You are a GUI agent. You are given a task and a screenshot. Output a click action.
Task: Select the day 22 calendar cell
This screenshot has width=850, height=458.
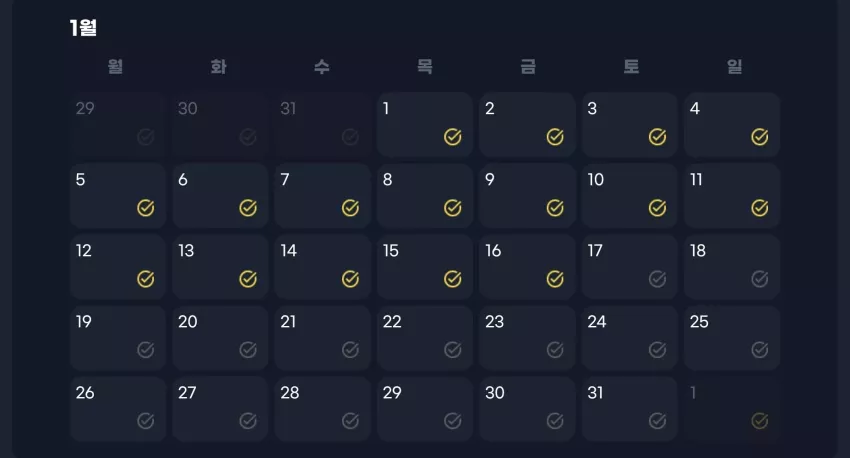(x=425, y=338)
